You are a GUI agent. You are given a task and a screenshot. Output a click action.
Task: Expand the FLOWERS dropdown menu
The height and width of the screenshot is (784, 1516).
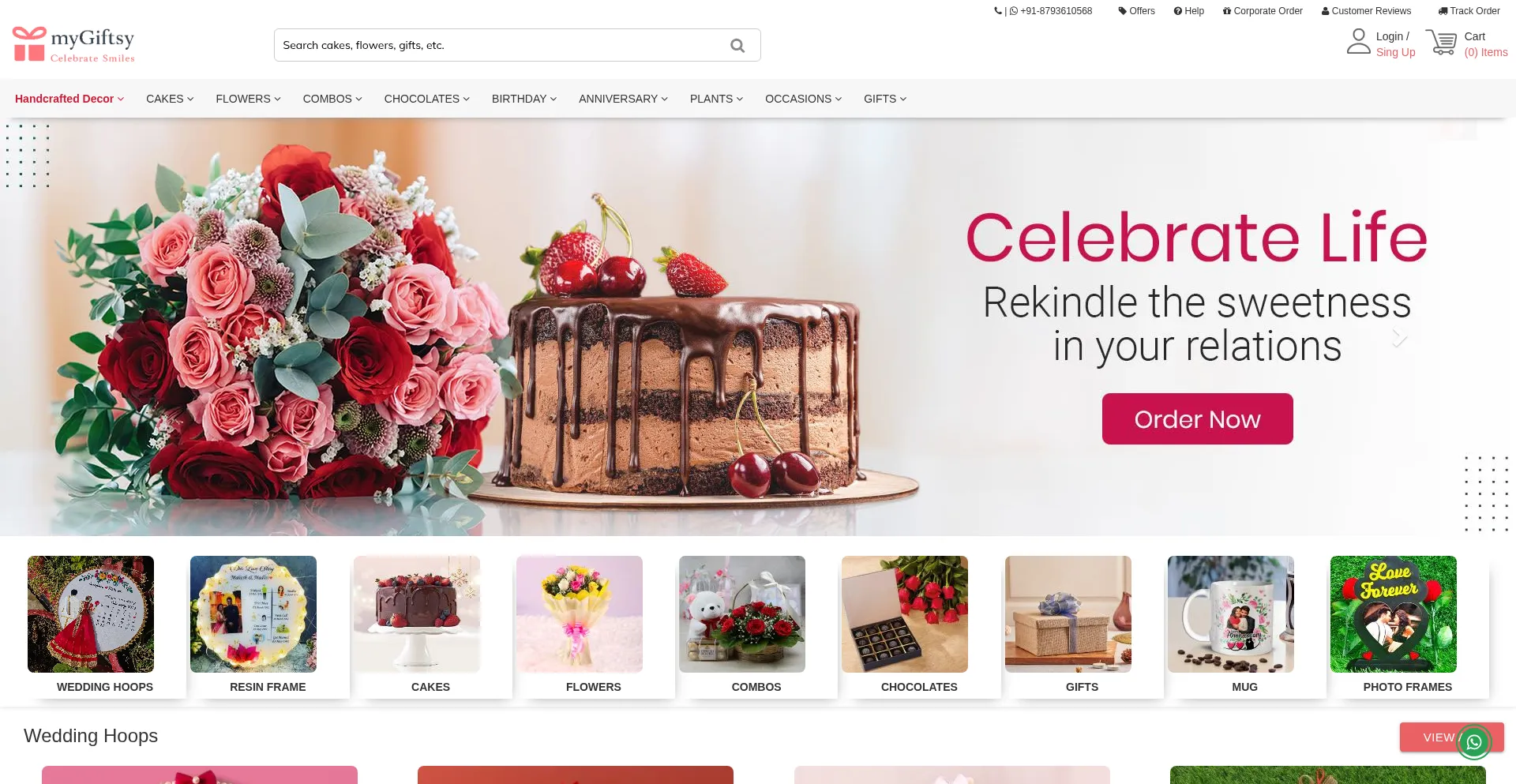[x=248, y=99]
